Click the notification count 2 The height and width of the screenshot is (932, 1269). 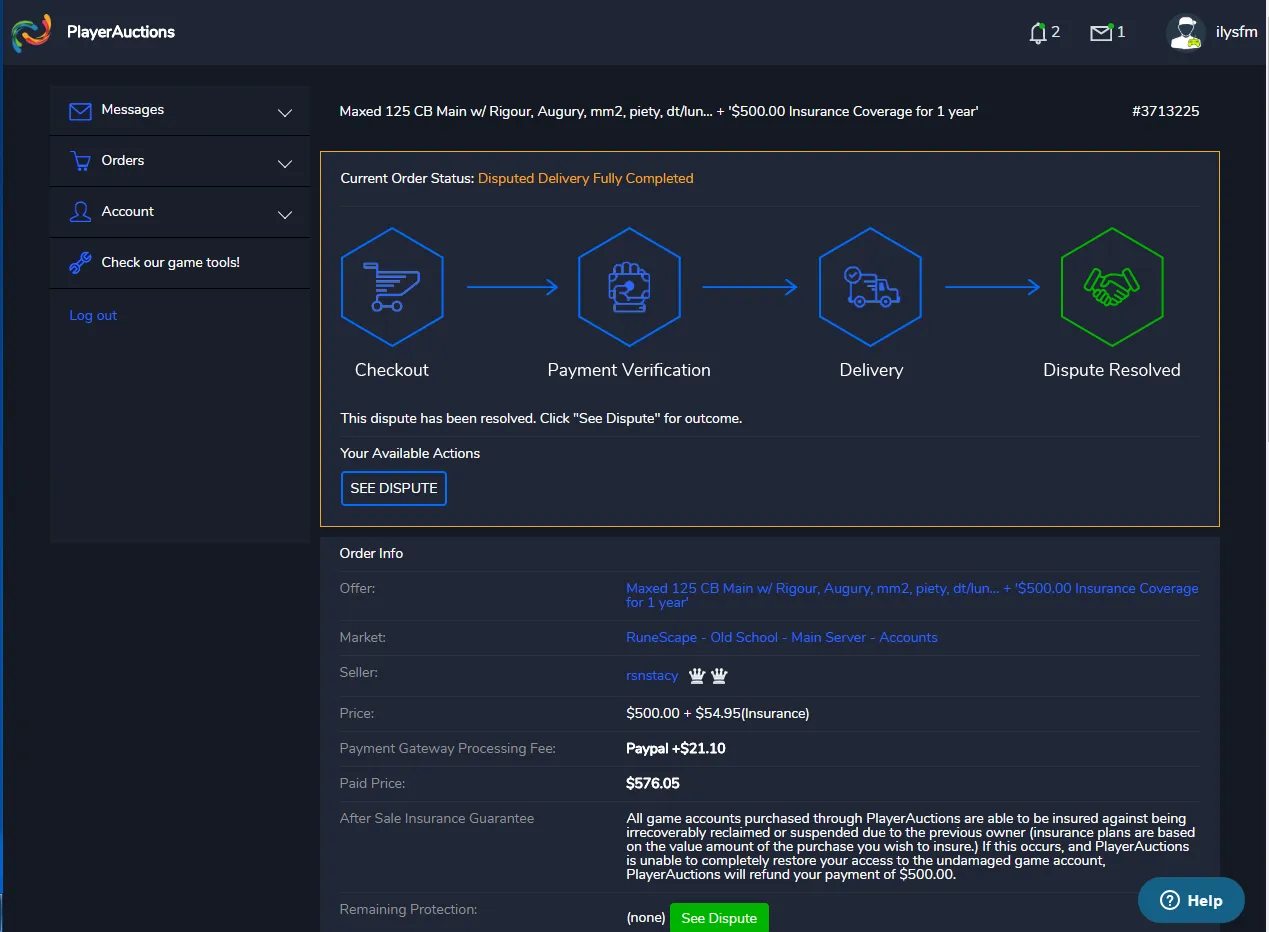pyautogui.click(x=1056, y=32)
